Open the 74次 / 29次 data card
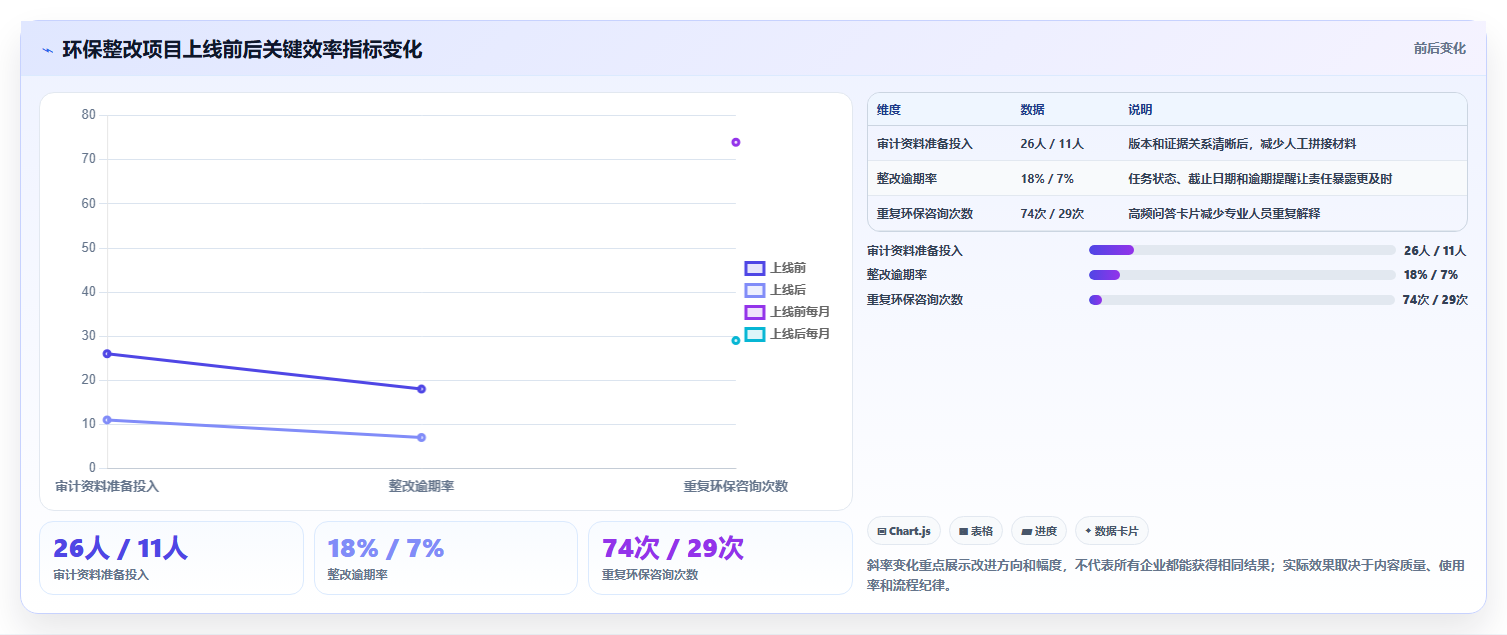 click(x=720, y=558)
